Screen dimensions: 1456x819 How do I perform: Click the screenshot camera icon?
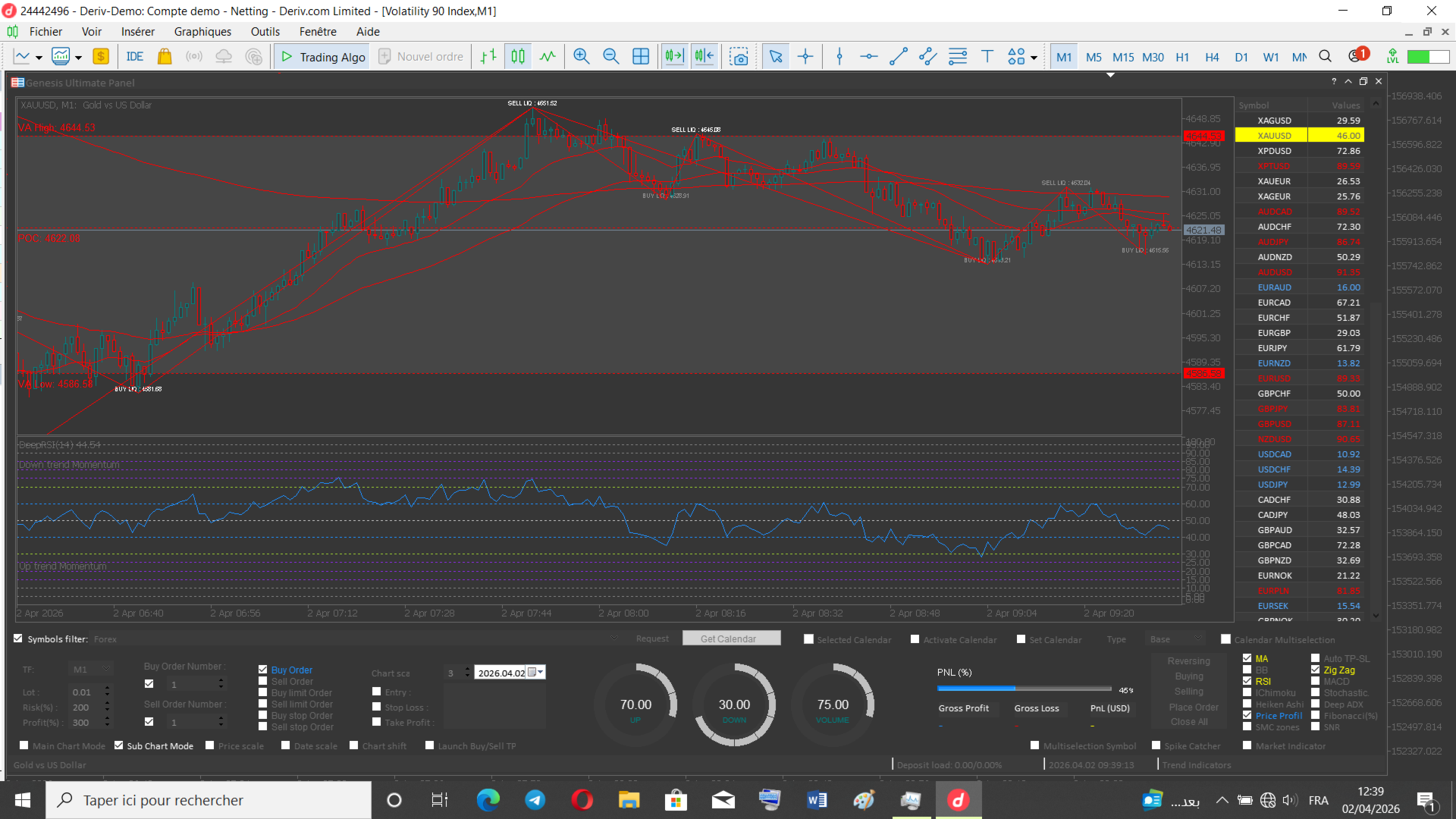739,57
